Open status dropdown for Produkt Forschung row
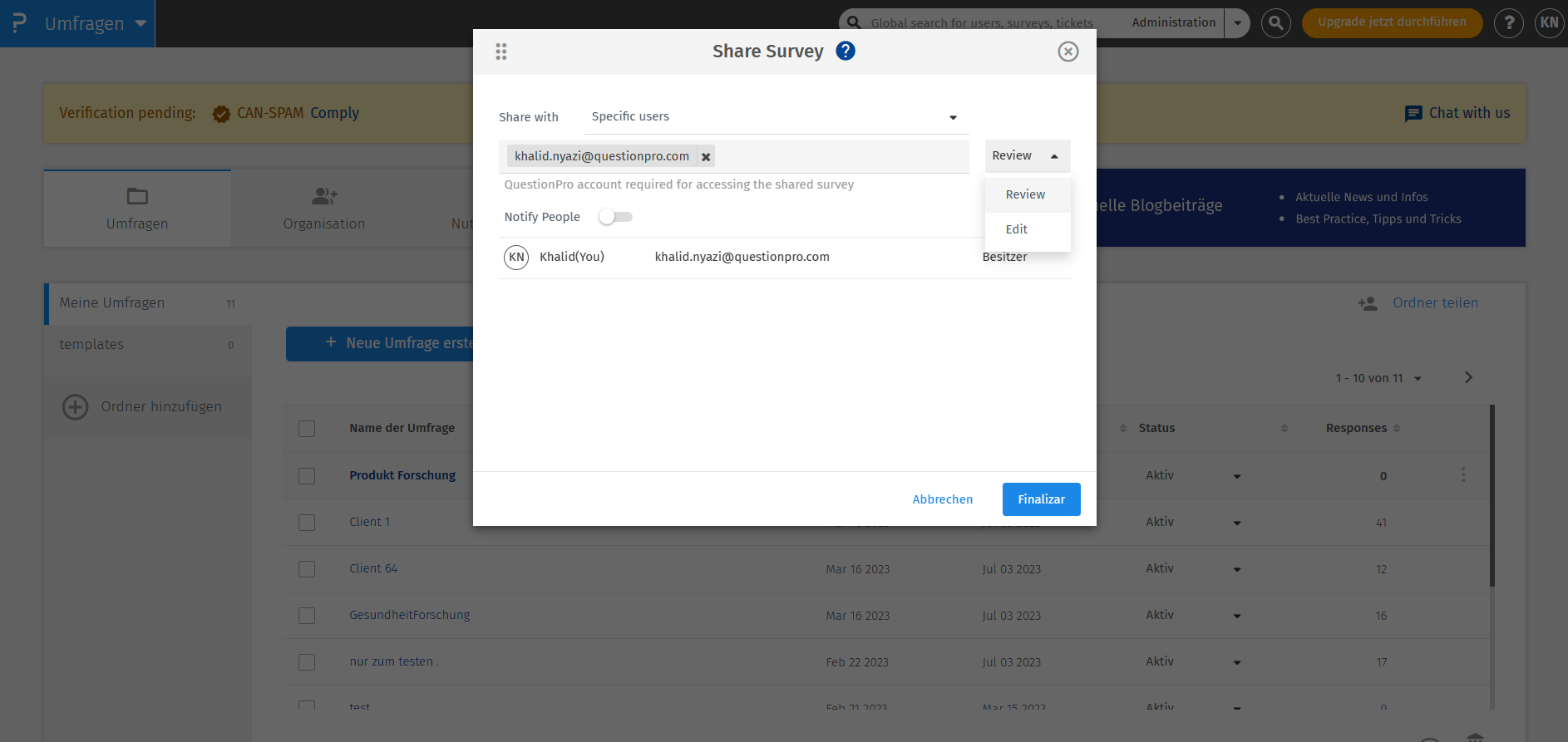This screenshot has height=742, width=1568. click(x=1237, y=477)
